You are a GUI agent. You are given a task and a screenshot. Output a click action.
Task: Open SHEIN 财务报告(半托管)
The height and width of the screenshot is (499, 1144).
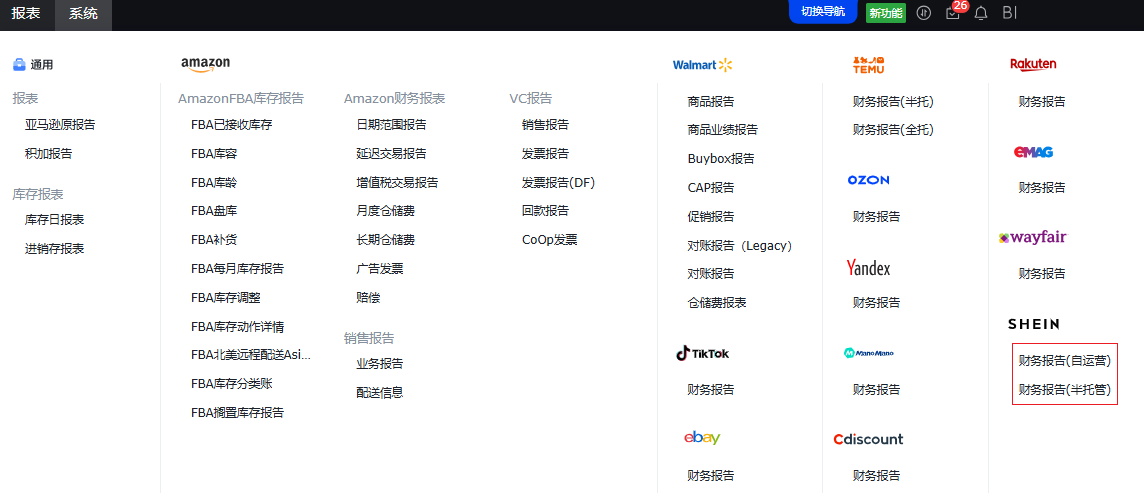point(1064,390)
